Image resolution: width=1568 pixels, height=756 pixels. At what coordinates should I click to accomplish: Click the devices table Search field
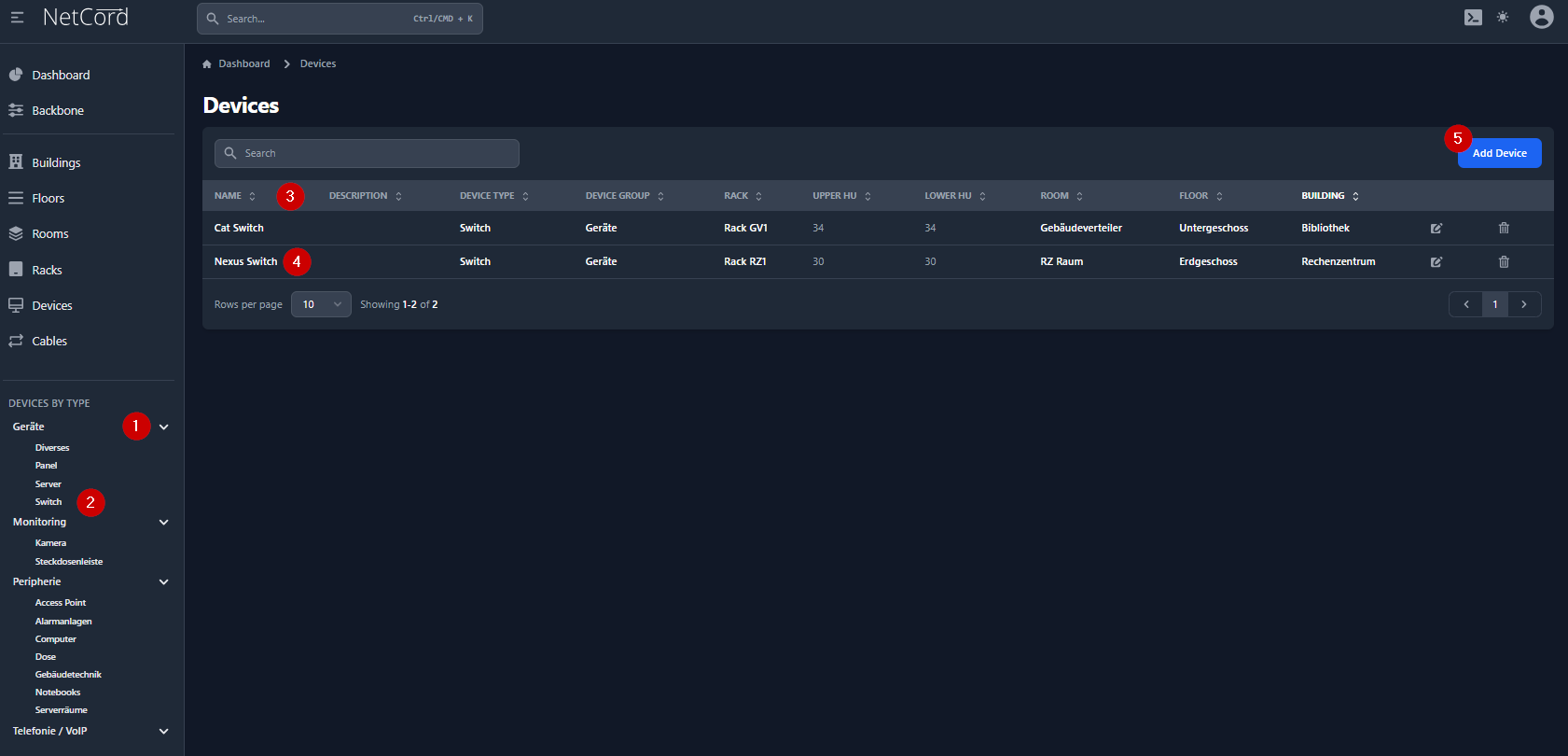367,154
